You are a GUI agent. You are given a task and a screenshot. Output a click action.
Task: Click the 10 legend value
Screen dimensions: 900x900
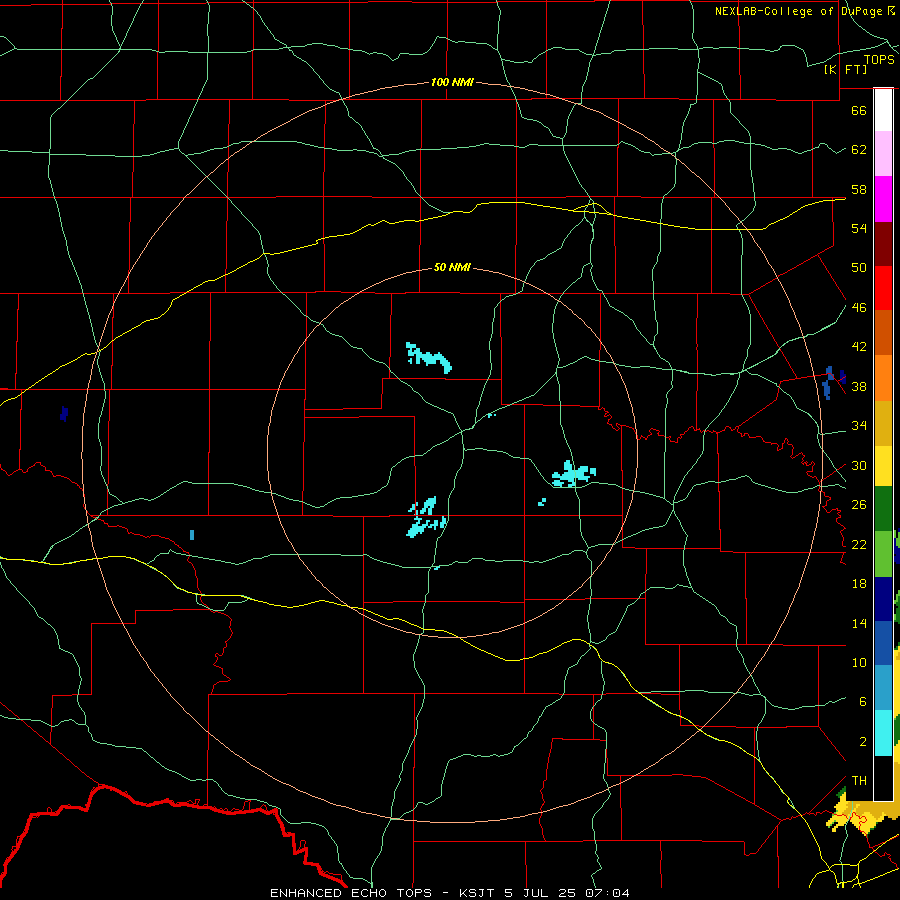pos(859,662)
